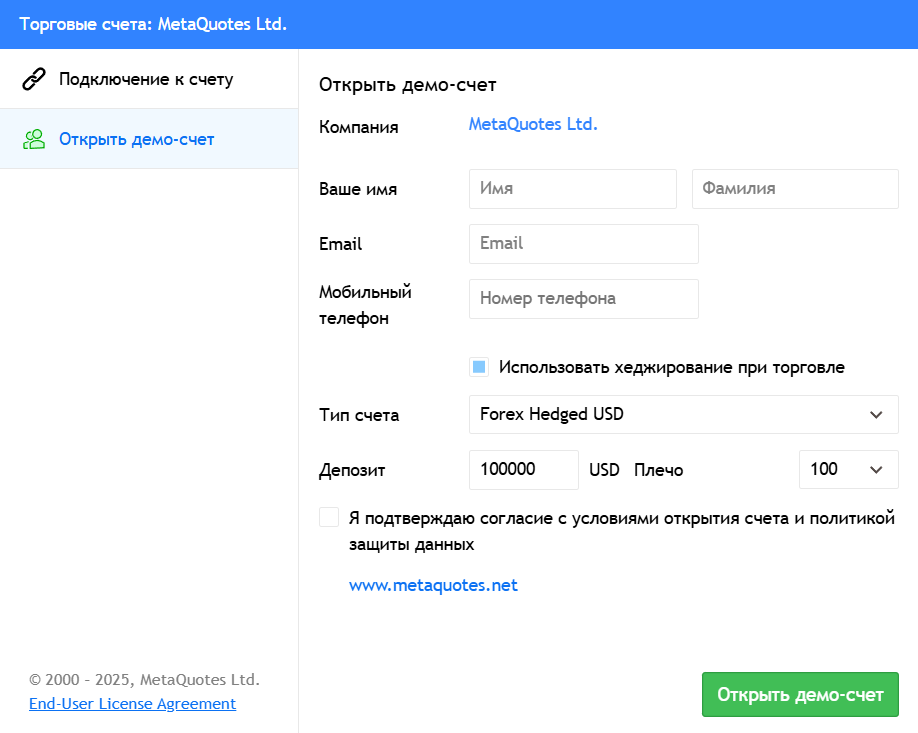Click the chevron arrow of account type dropdown
918x733 pixels.
876,415
